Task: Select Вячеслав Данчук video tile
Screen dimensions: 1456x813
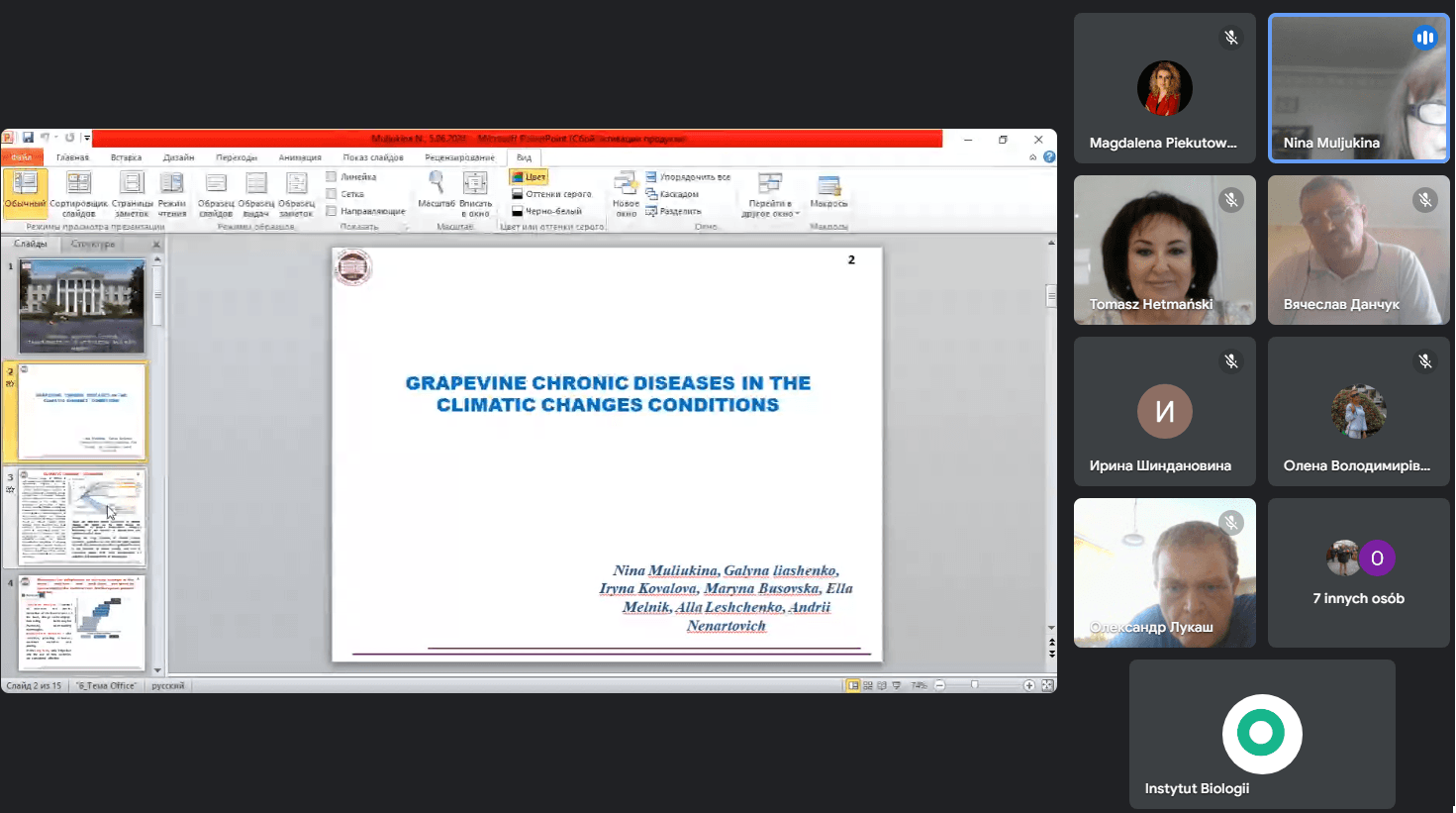Action: point(1359,250)
